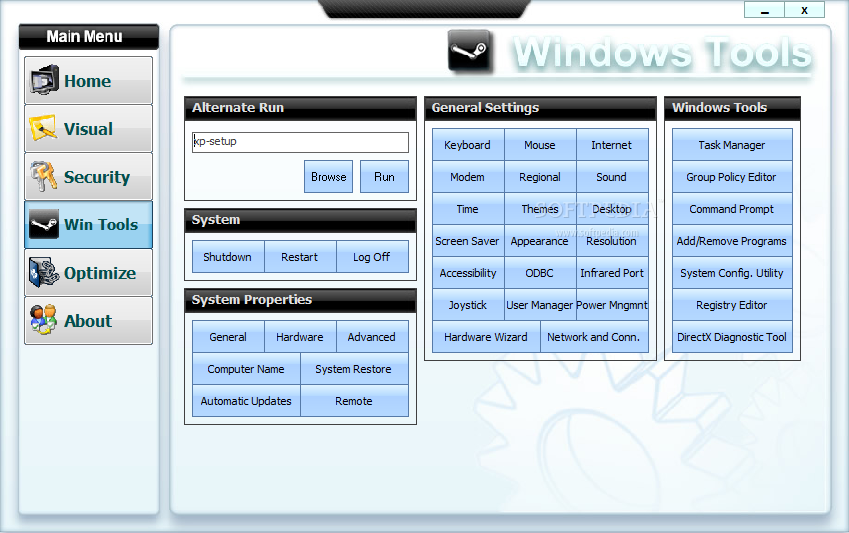The height and width of the screenshot is (533, 849).
Task: Click the Run button
Action: click(x=384, y=177)
